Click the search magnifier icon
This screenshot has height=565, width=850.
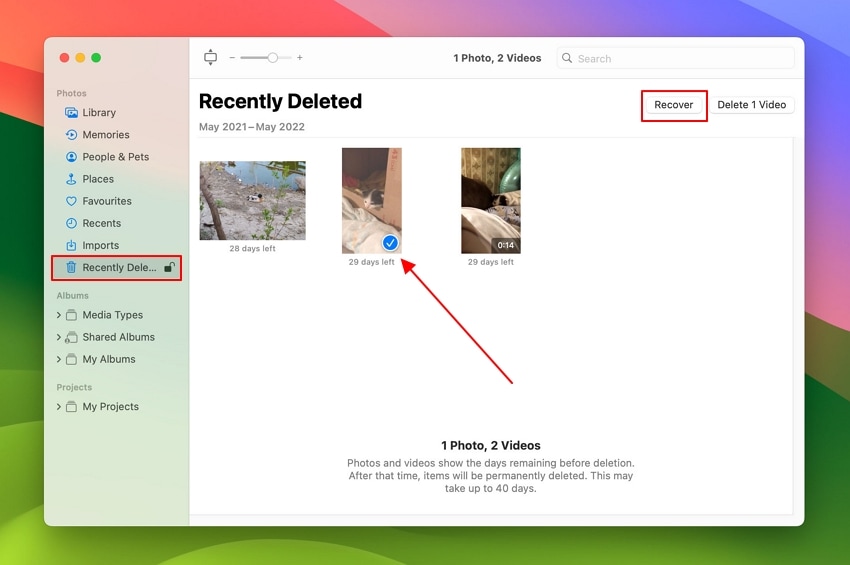567,58
